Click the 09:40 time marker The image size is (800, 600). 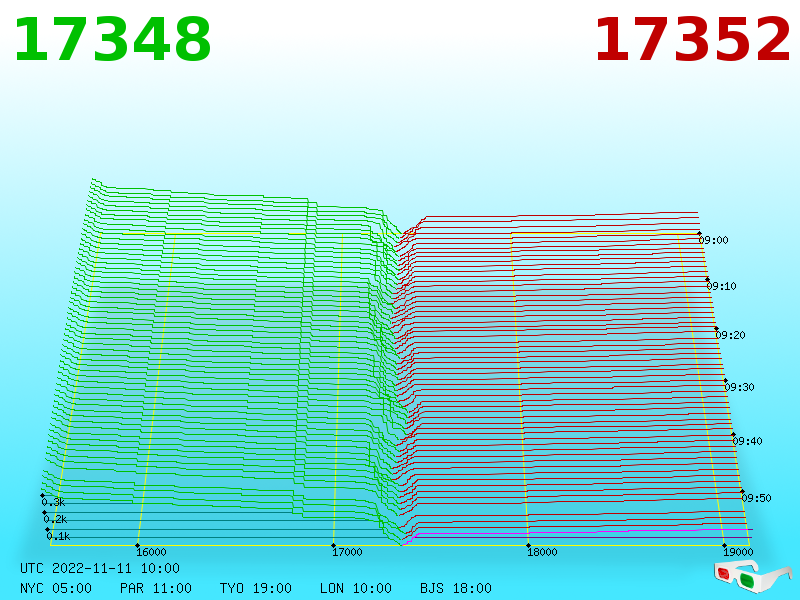pos(747,441)
